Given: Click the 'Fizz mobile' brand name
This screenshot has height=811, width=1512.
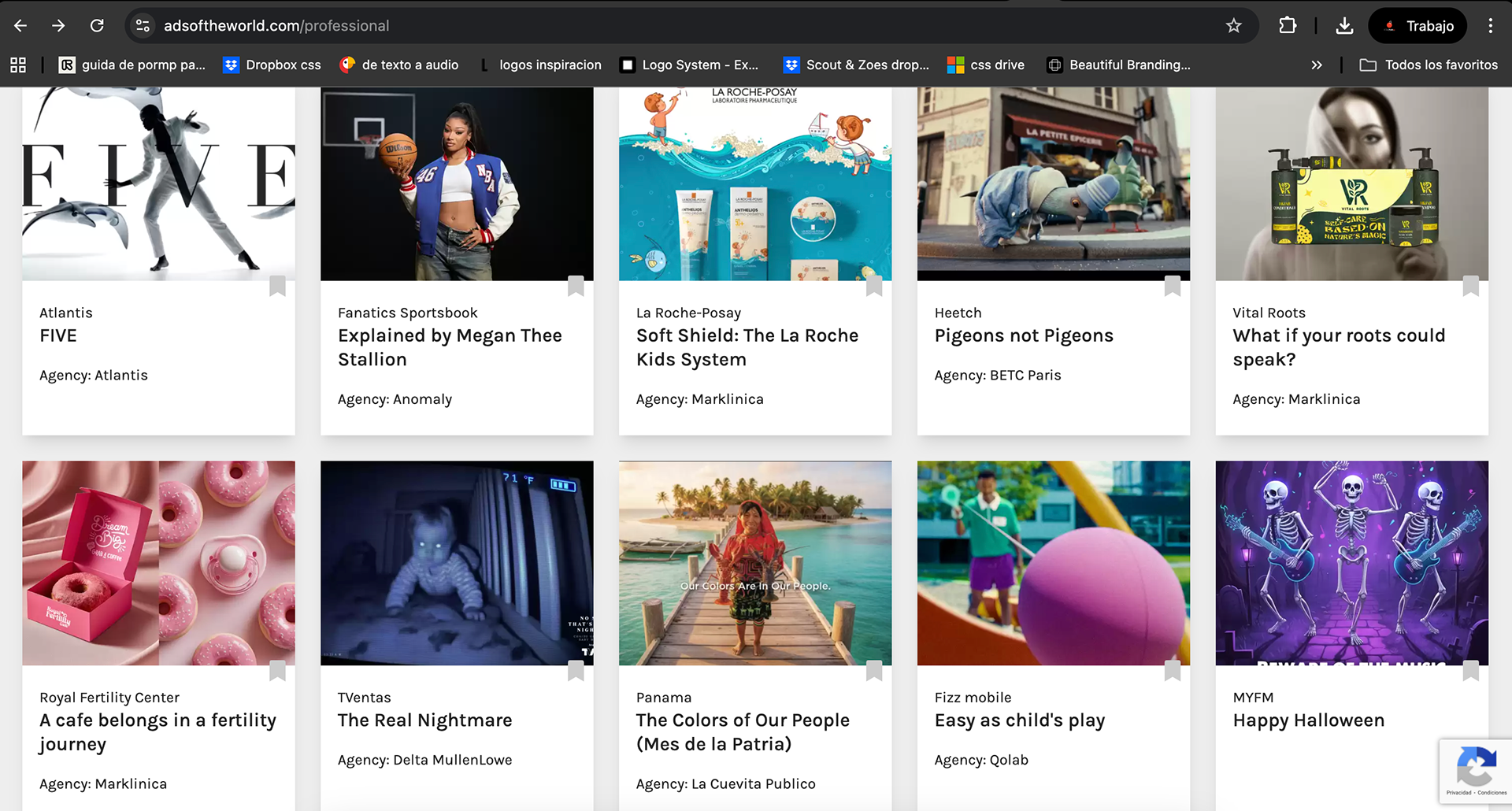Looking at the screenshot, I should pos(973,698).
